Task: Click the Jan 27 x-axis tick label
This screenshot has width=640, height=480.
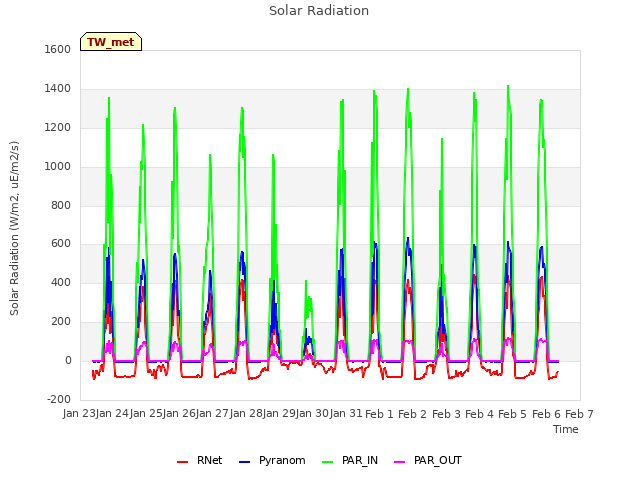Action: pyautogui.click(x=212, y=413)
